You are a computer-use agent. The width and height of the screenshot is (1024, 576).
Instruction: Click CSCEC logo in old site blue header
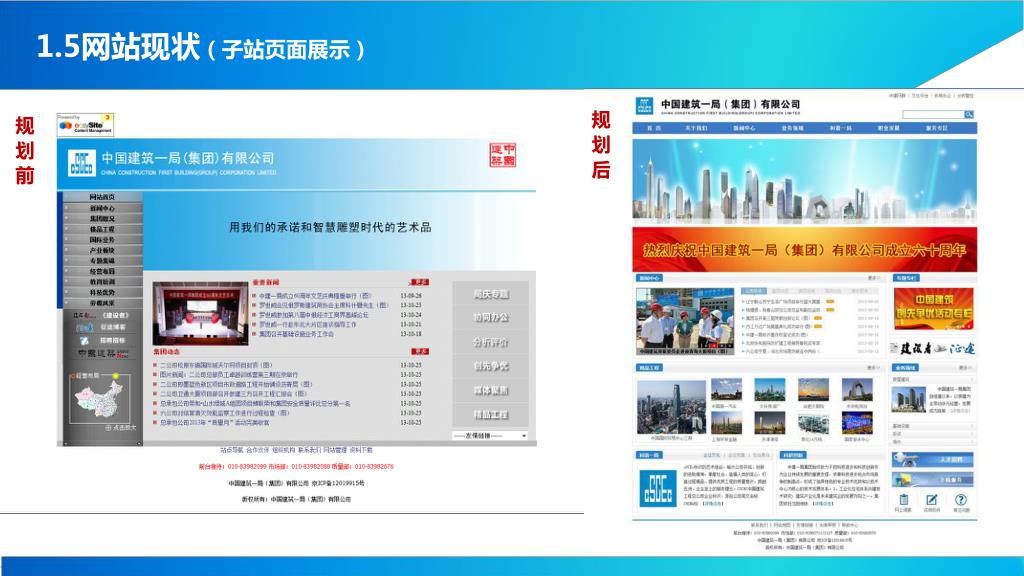click(x=82, y=163)
